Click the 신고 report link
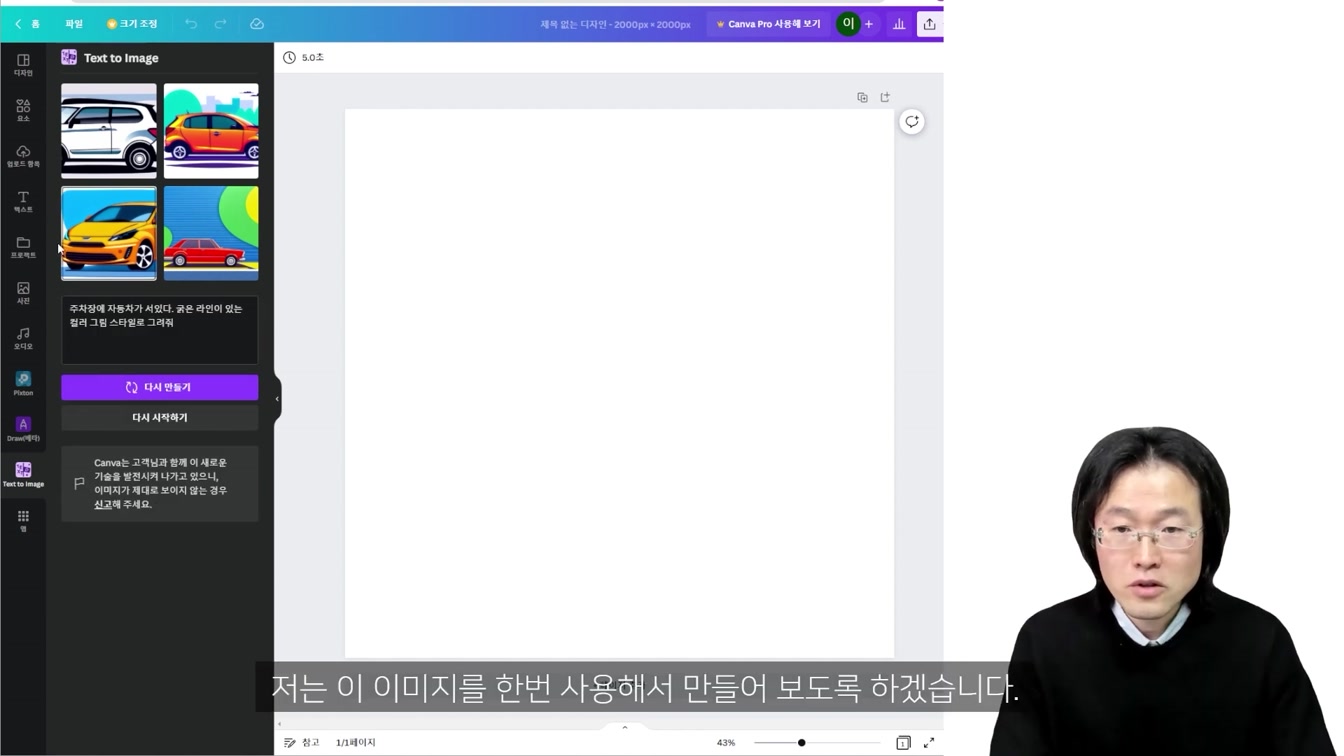This screenshot has width=1344, height=756. (x=102, y=505)
